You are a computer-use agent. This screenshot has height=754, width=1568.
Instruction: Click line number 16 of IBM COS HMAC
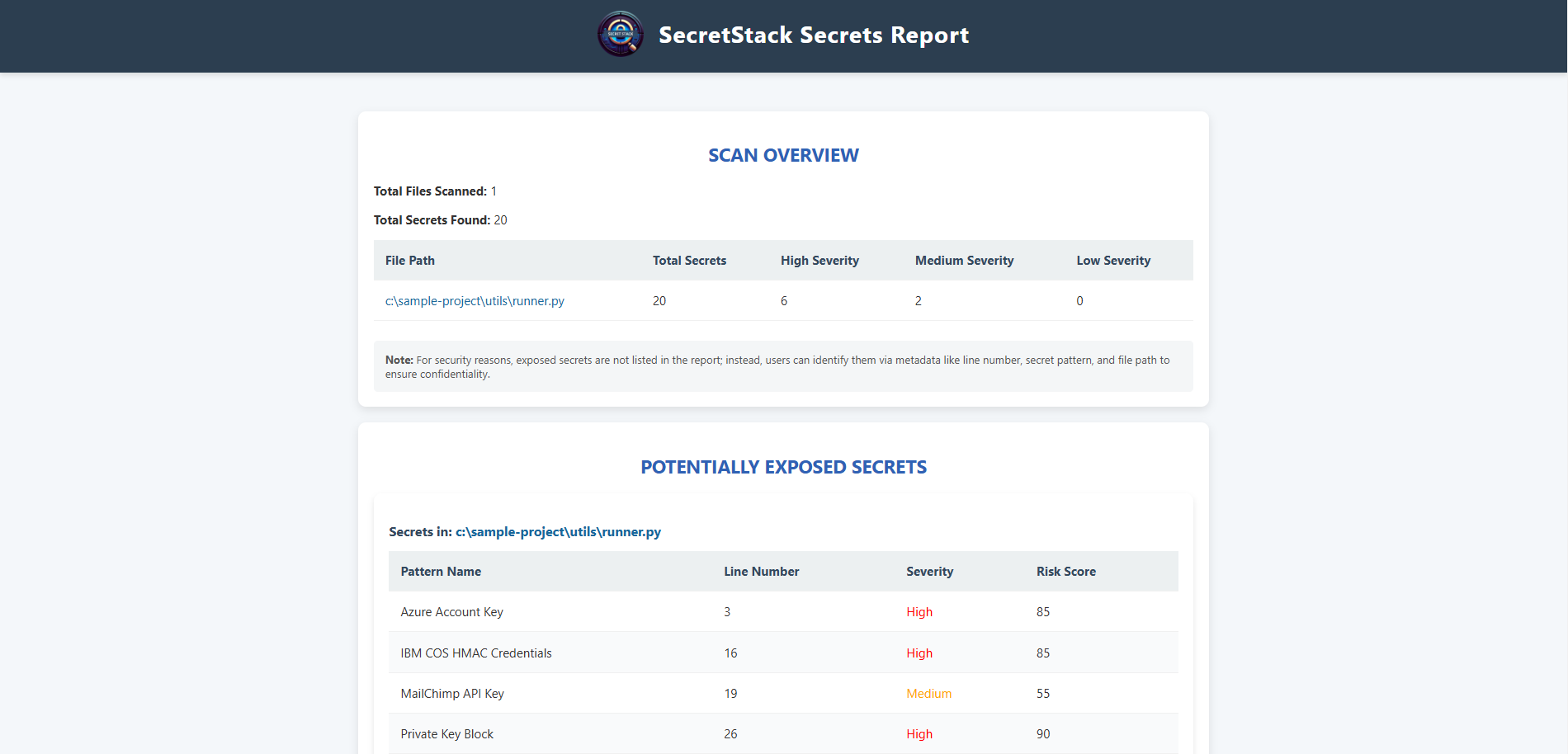coord(730,653)
